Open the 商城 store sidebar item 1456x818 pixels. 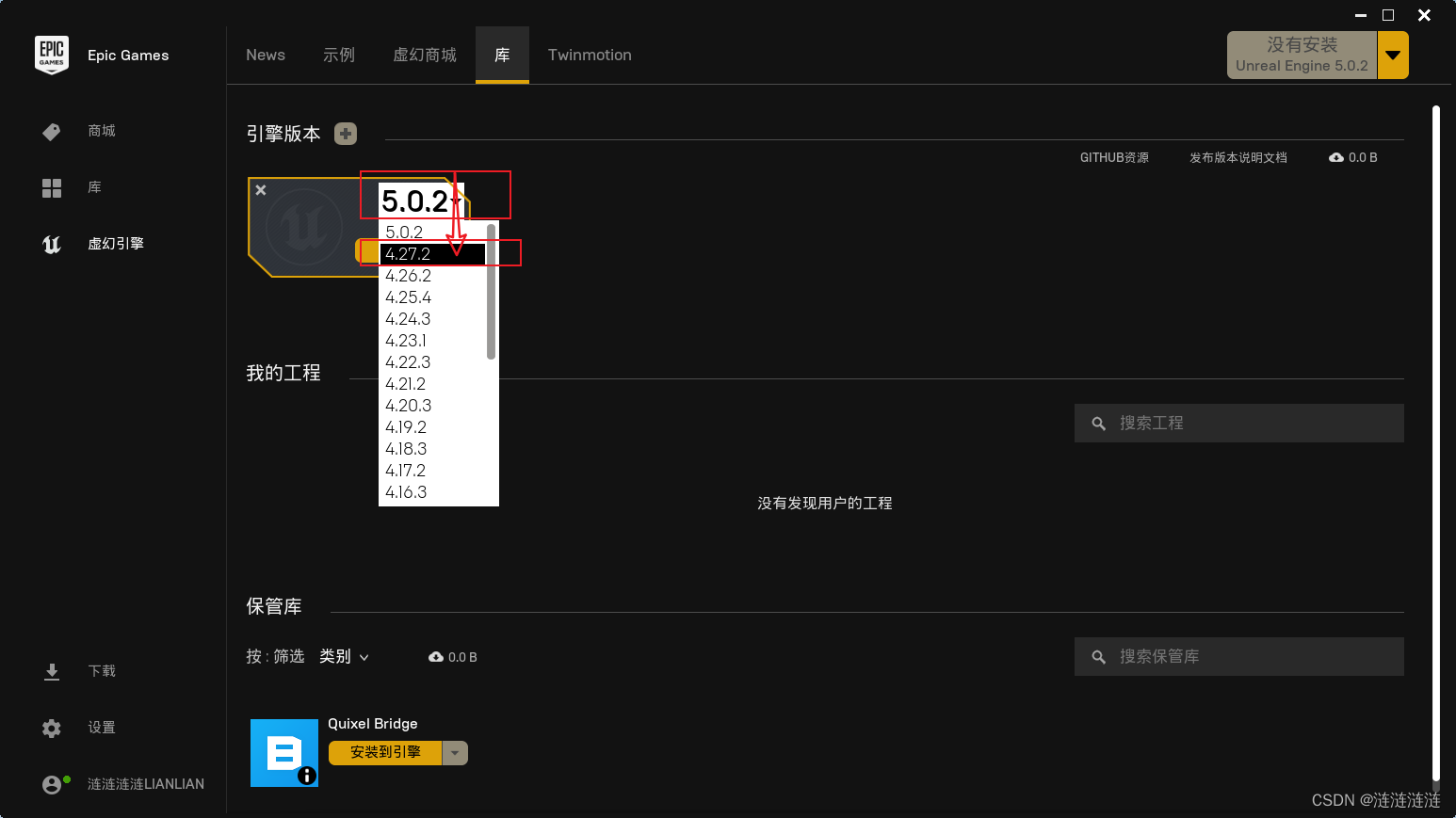click(x=79, y=131)
